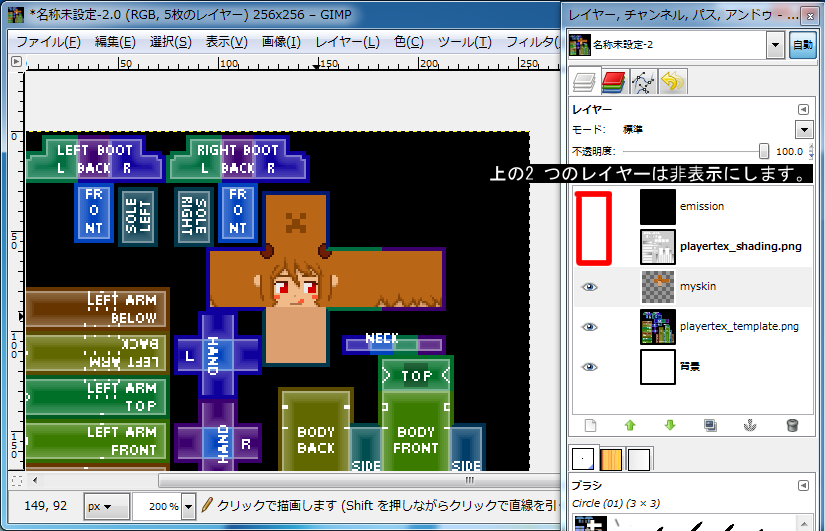Image resolution: width=825 pixels, height=531 pixels.
Task: Open the px unit dropdown in status bar
Action: [x=107, y=506]
